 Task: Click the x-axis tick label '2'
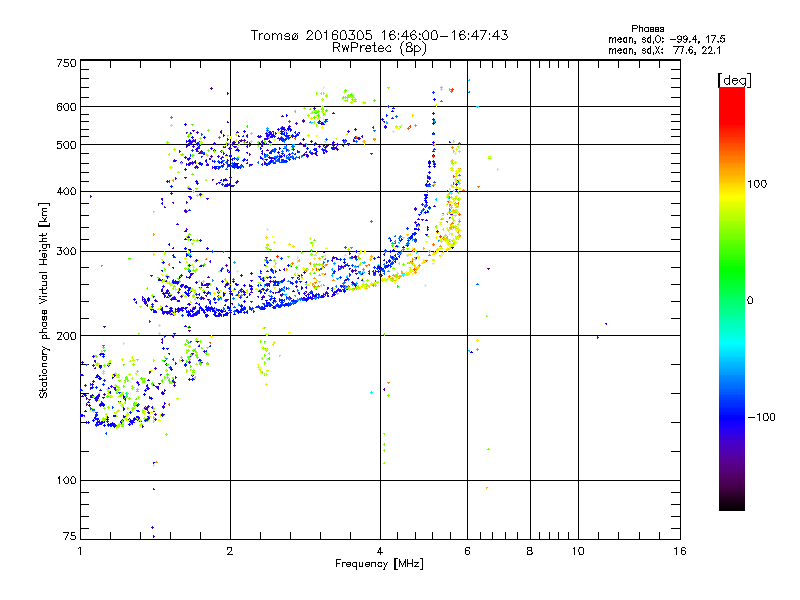(x=230, y=551)
